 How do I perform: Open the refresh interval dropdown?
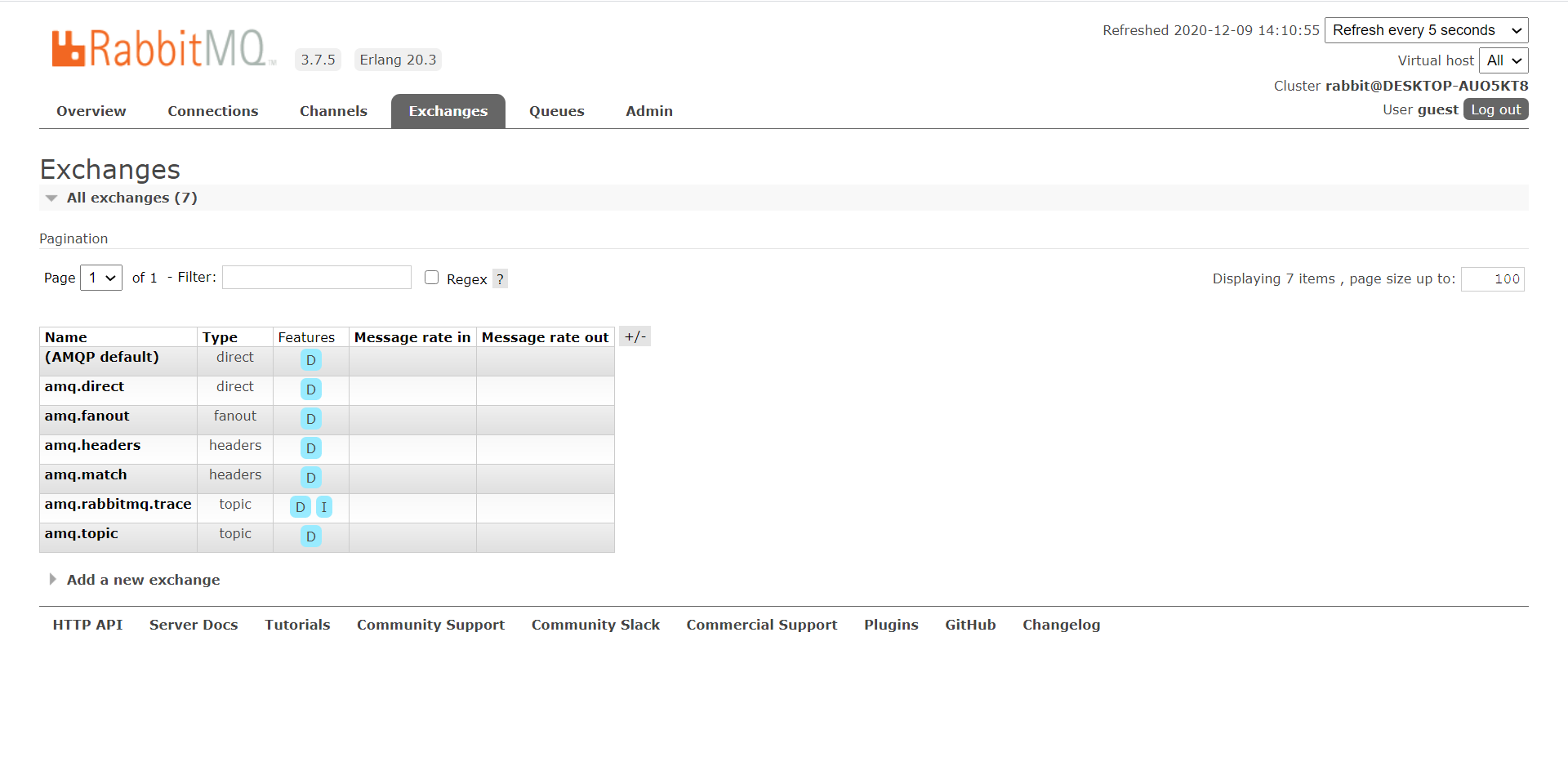[x=1427, y=30]
